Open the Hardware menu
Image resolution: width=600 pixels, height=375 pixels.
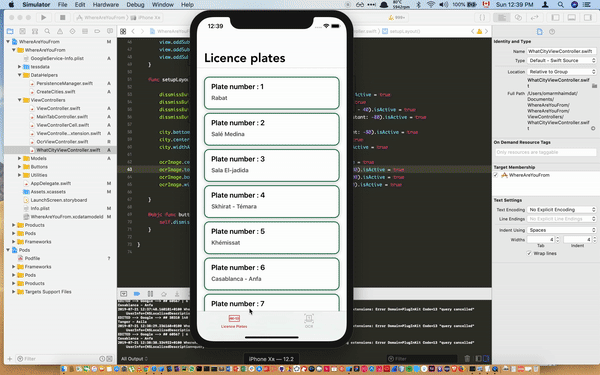point(106,5)
